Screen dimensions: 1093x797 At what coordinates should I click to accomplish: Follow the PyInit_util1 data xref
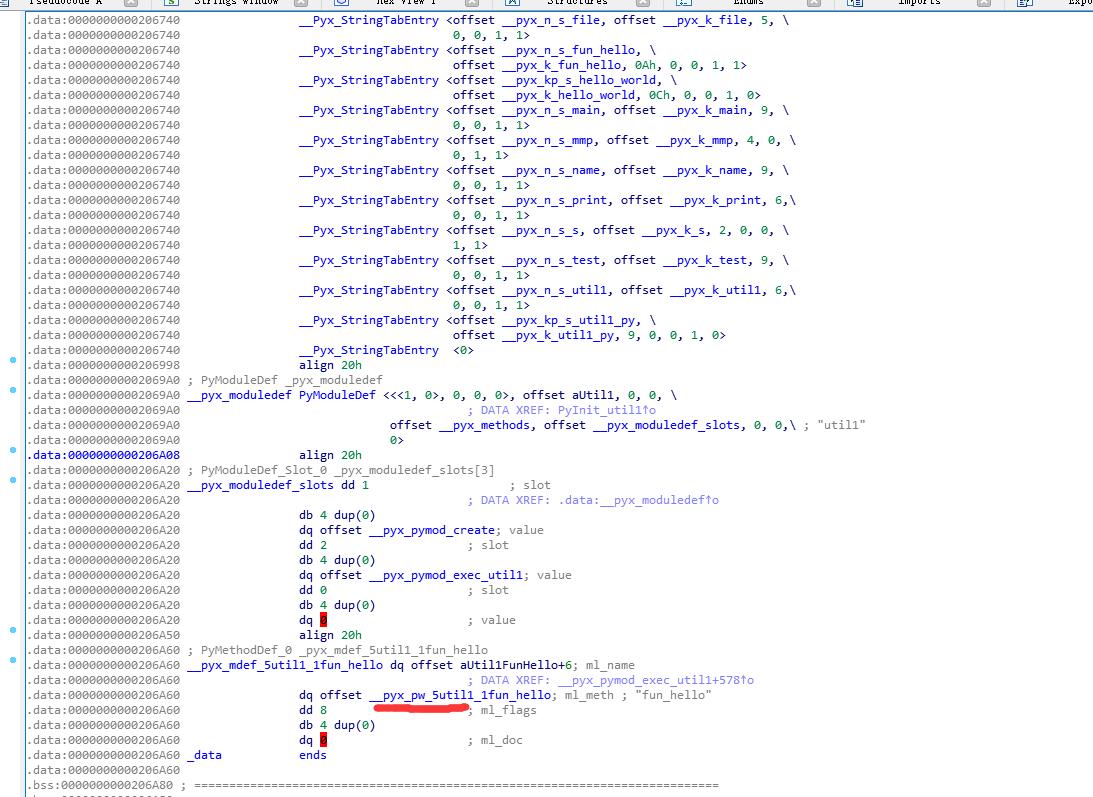606,410
